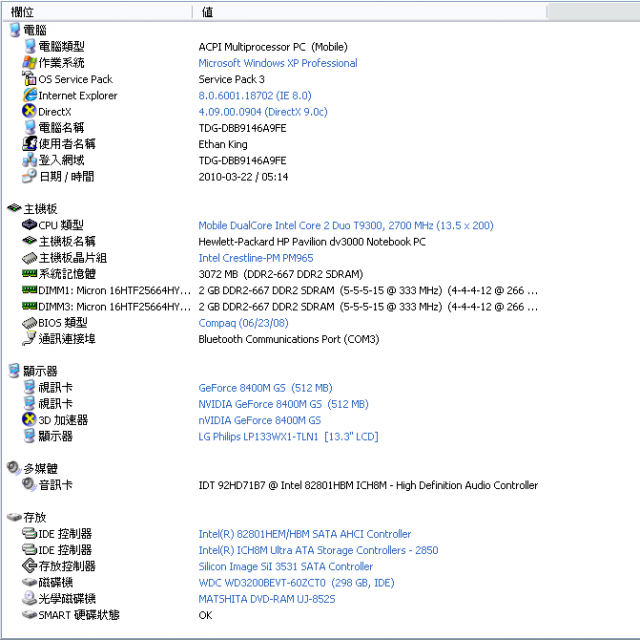Open Microsoft Windows XP Professional link

pyautogui.click(x=278, y=63)
